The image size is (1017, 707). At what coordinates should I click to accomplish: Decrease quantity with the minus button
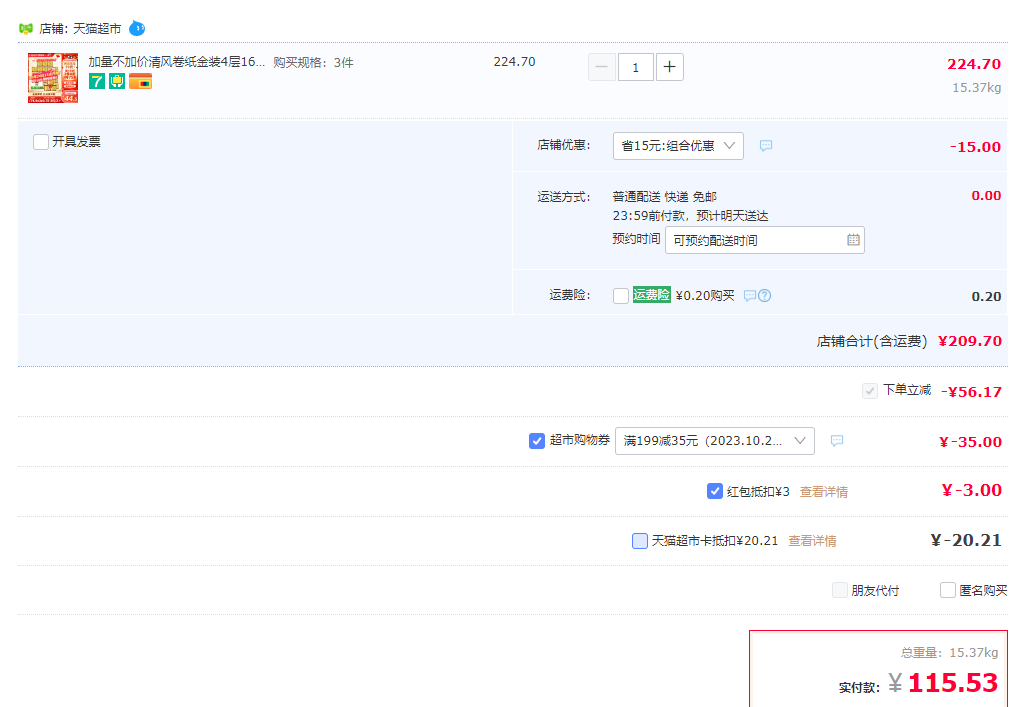pyautogui.click(x=602, y=67)
